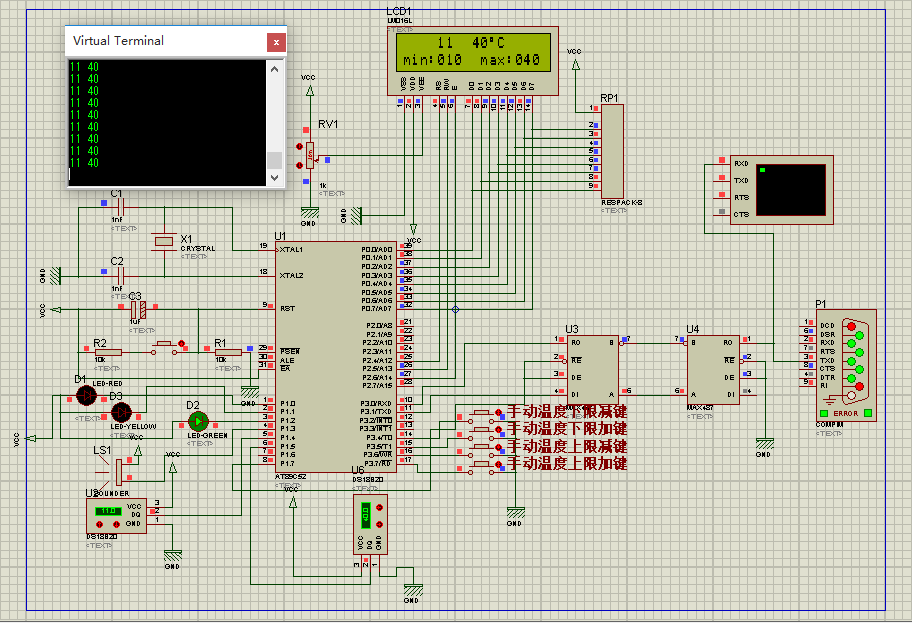Viewport: 912px width, 623px height.
Task: Select the virtual terminal instrument with RXD/TXD pins
Action: coord(782,190)
